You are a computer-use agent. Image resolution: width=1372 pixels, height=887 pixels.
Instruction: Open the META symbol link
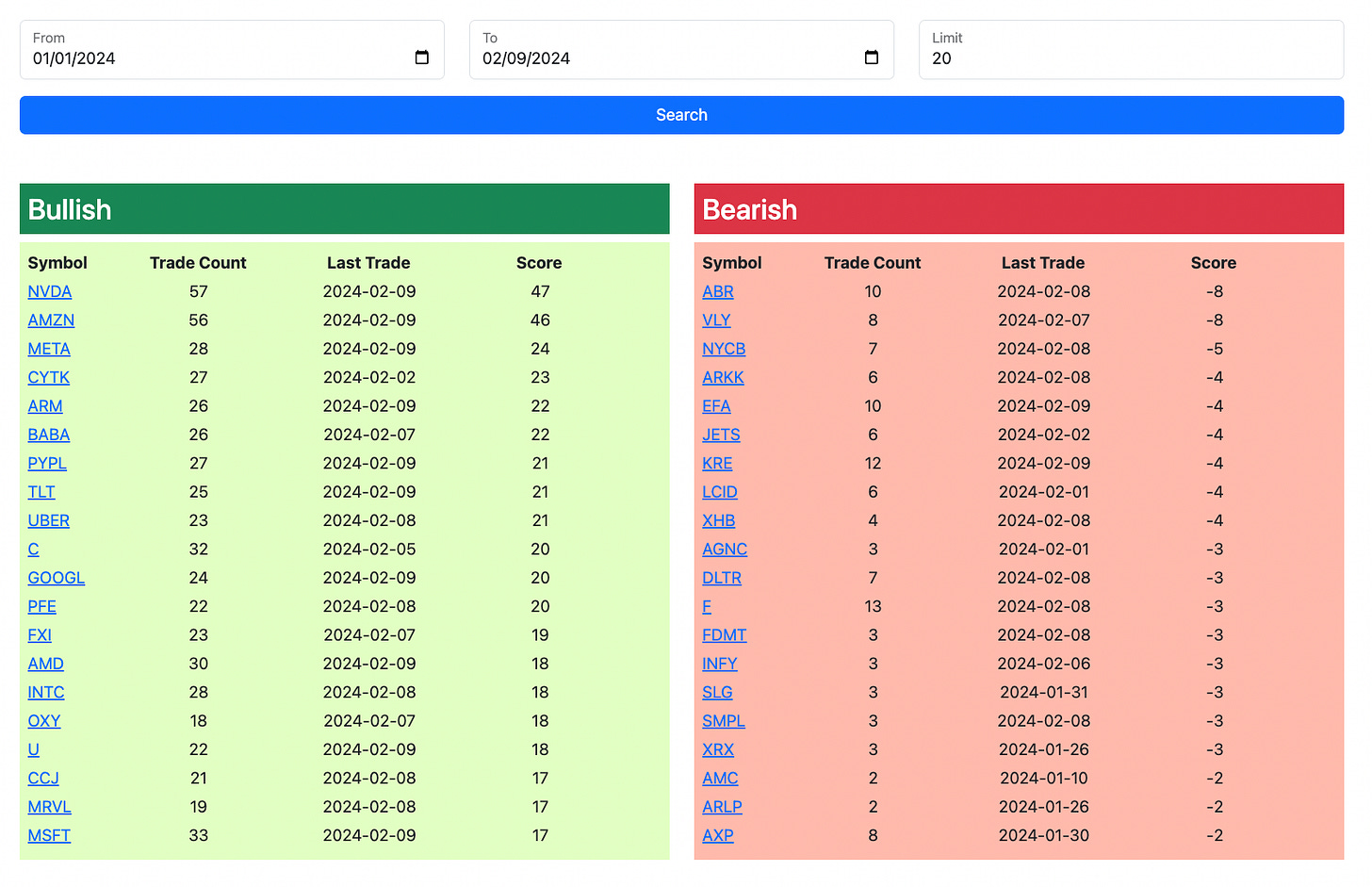[x=49, y=349]
